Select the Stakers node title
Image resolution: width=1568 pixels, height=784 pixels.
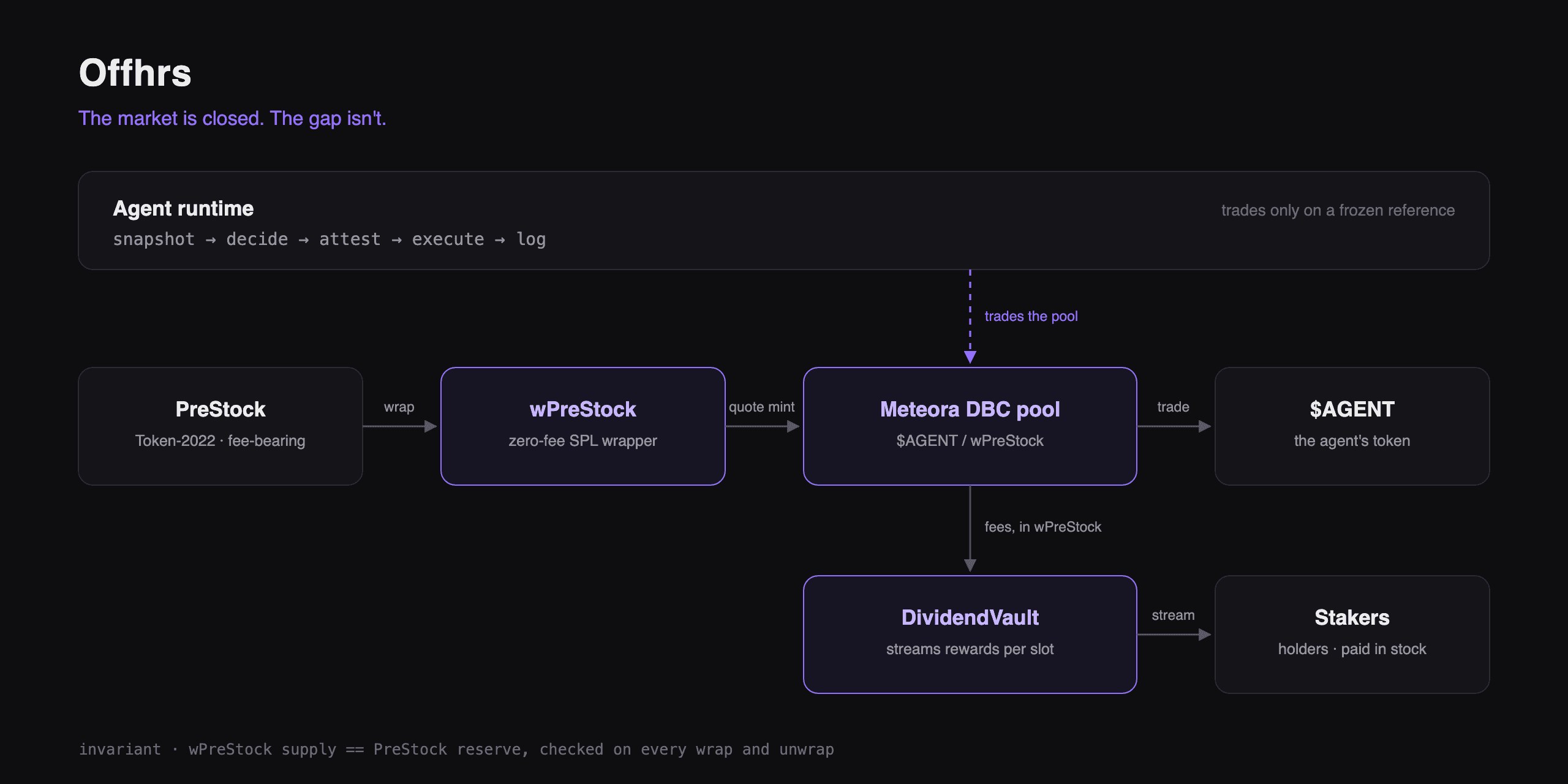coord(1352,617)
